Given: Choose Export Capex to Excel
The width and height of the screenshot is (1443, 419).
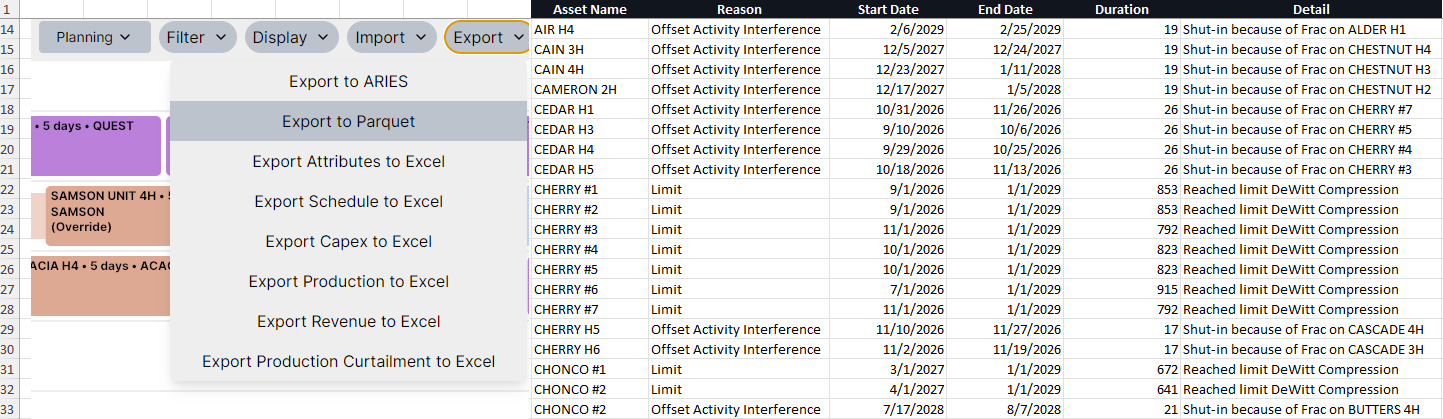Looking at the screenshot, I should 348,241.
